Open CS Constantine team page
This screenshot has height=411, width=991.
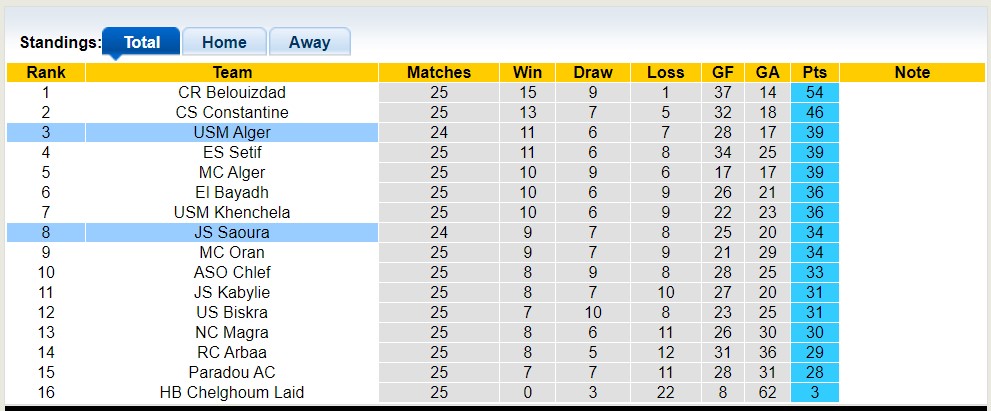[x=232, y=112]
